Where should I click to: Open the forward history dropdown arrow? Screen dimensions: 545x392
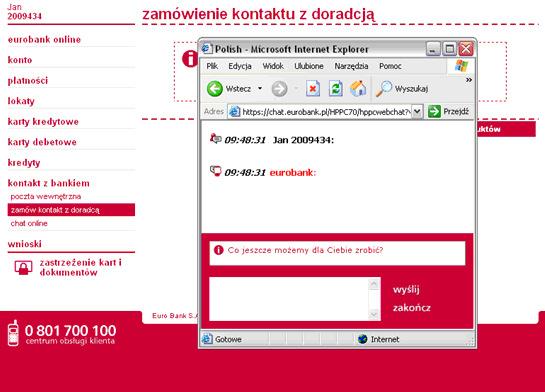tap(296, 89)
